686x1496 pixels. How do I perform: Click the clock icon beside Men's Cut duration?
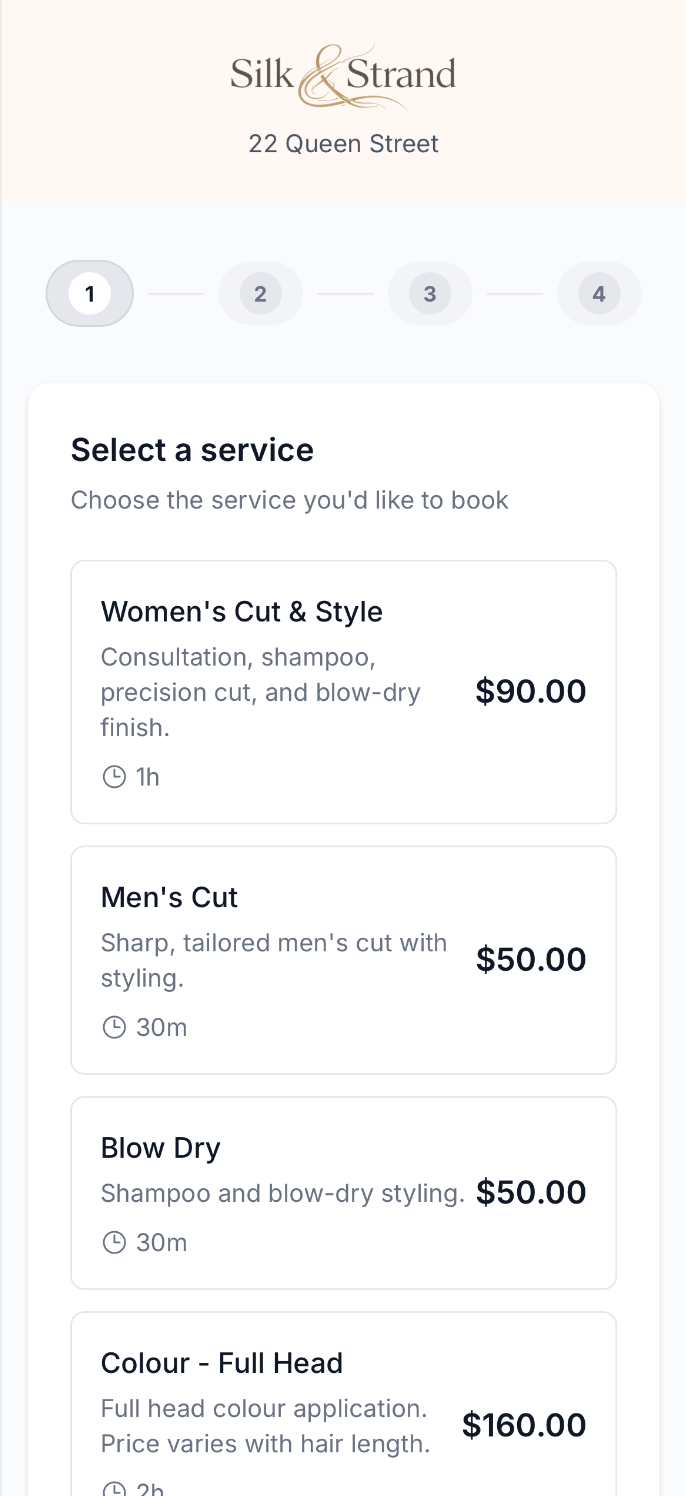pyautogui.click(x=114, y=1027)
